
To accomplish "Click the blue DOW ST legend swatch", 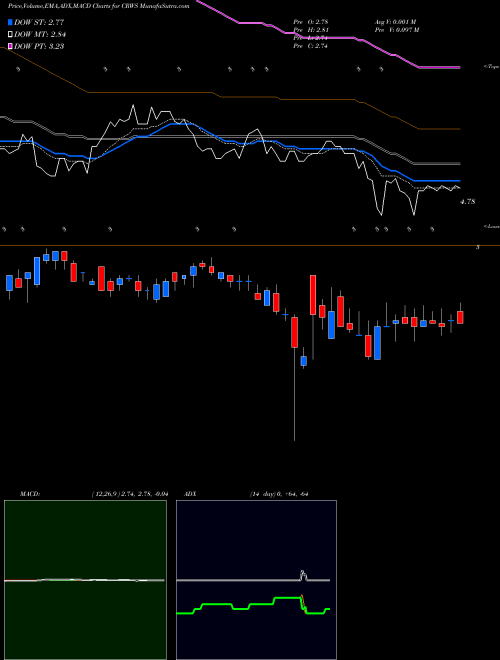I will click(x=10, y=22).
